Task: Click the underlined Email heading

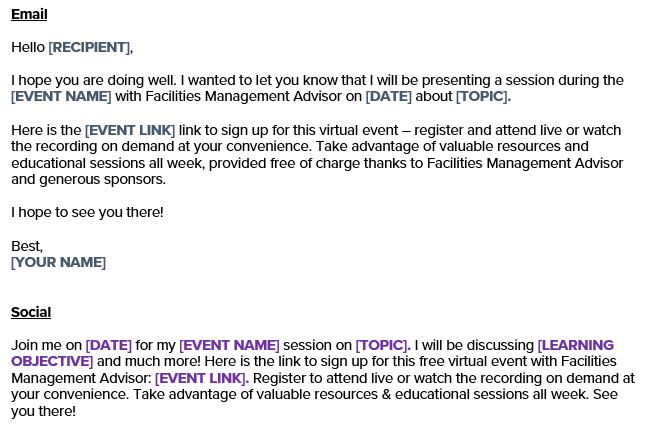Action: (x=29, y=14)
